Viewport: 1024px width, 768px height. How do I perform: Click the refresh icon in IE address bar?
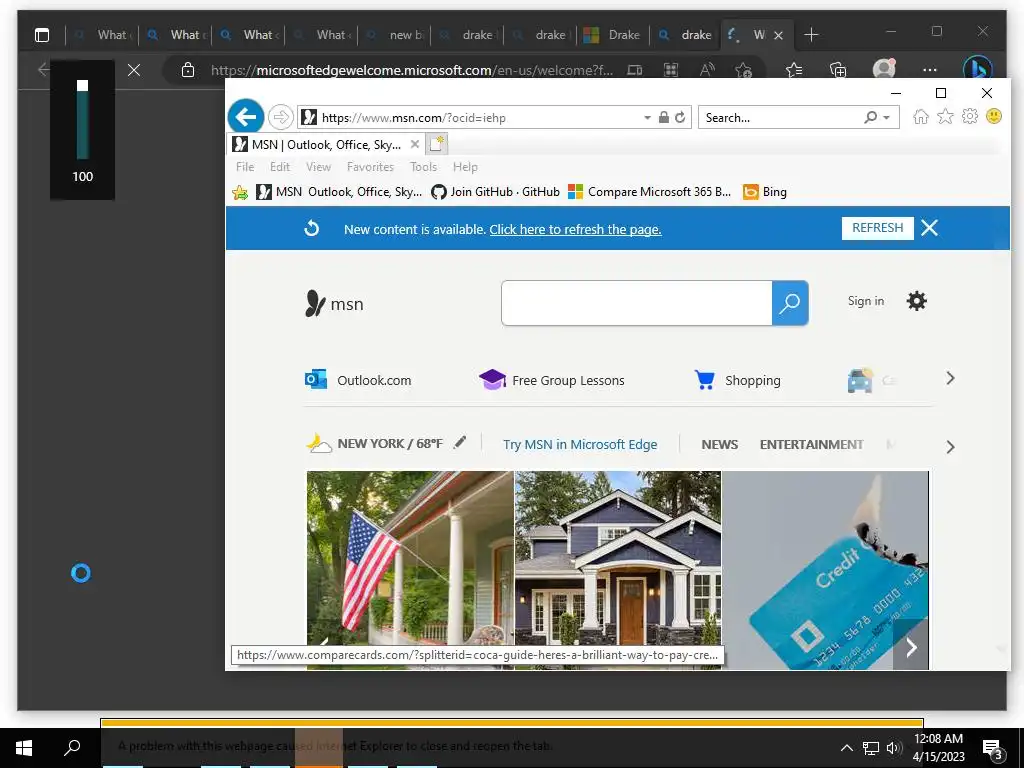click(680, 118)
